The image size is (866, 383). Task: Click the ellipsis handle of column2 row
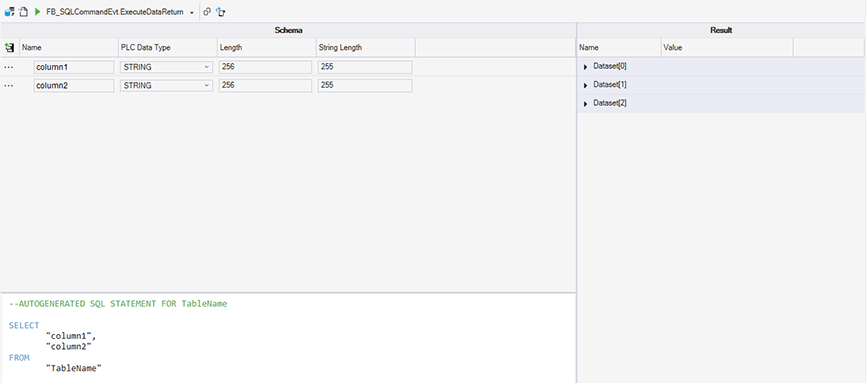[x=9, y=86]
